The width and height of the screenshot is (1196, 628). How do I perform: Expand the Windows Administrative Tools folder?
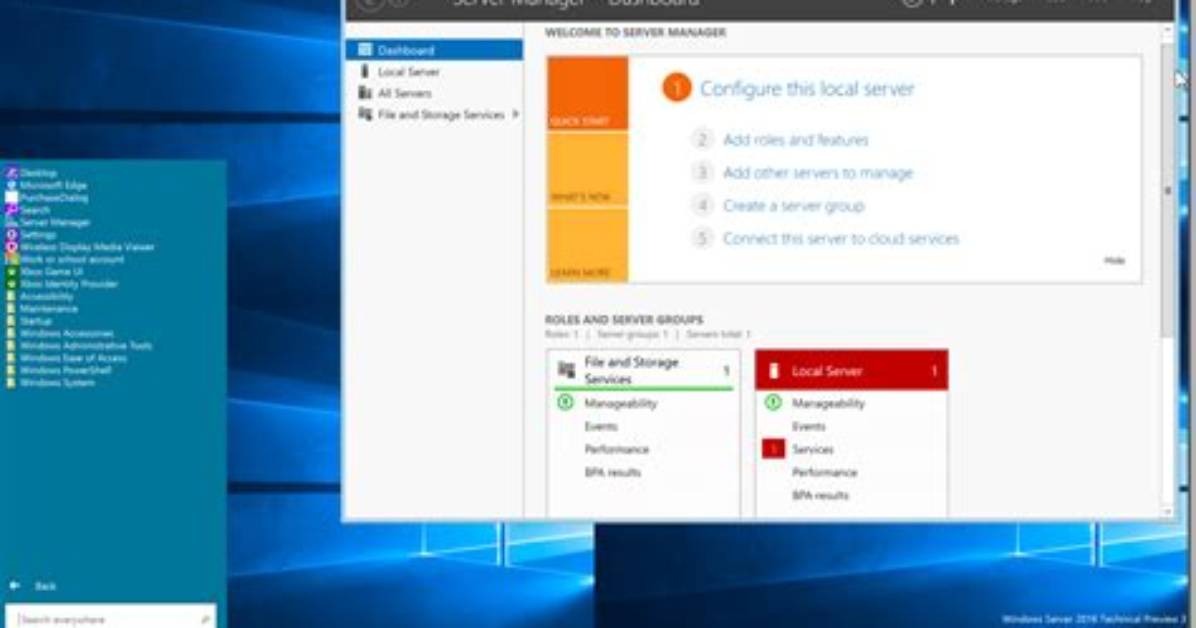point(79,345)
